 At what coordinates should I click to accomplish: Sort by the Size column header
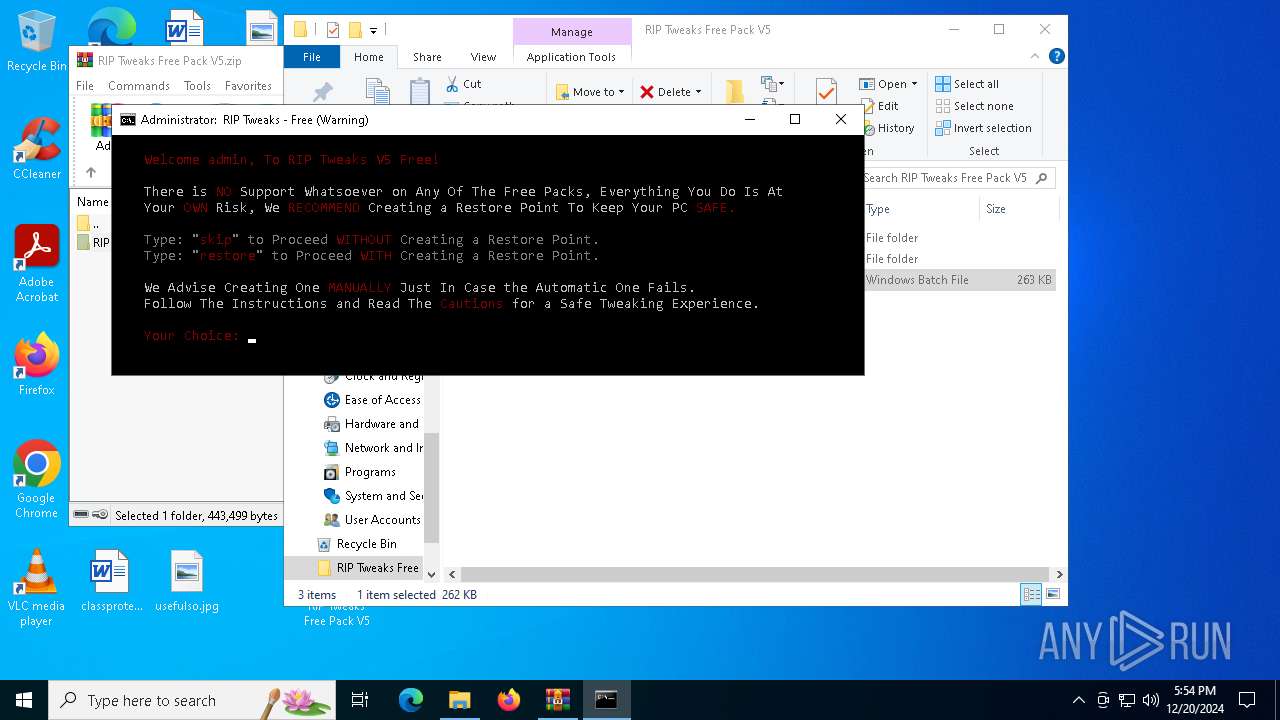tap(1018, 209)
